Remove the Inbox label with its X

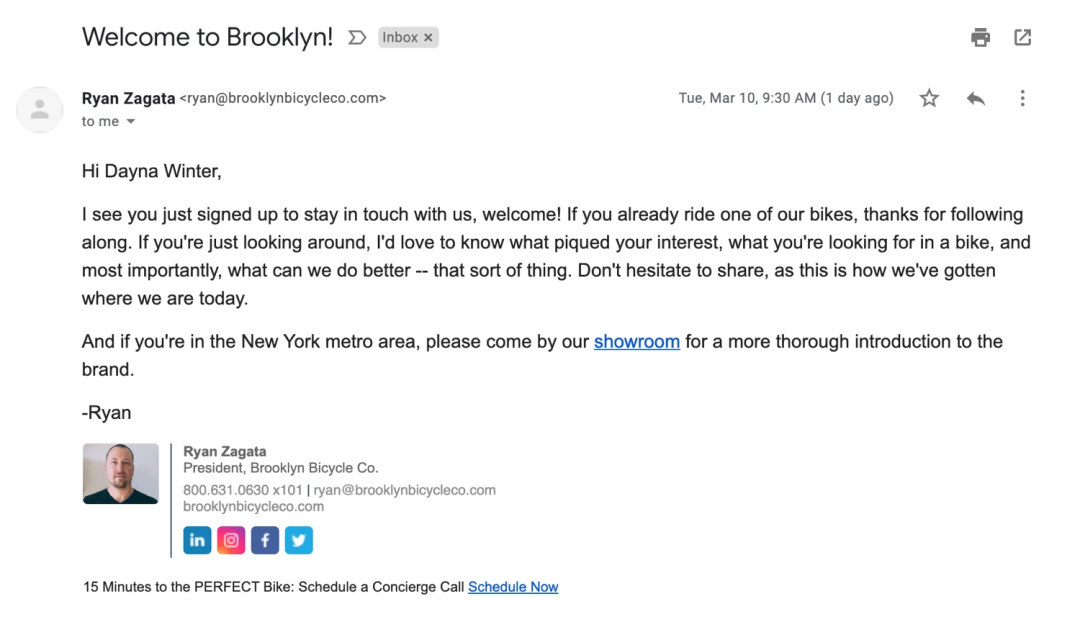[x=429, y=38]
